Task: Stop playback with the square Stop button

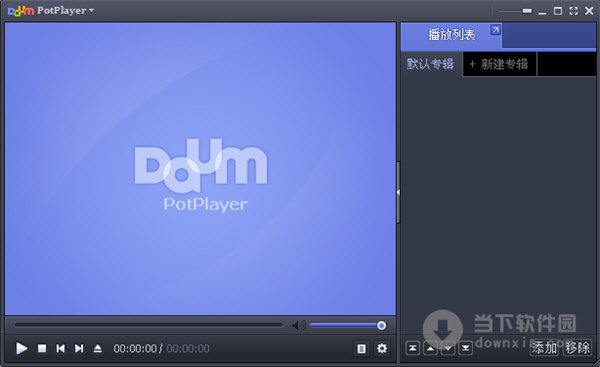Action: coord(42,348)
